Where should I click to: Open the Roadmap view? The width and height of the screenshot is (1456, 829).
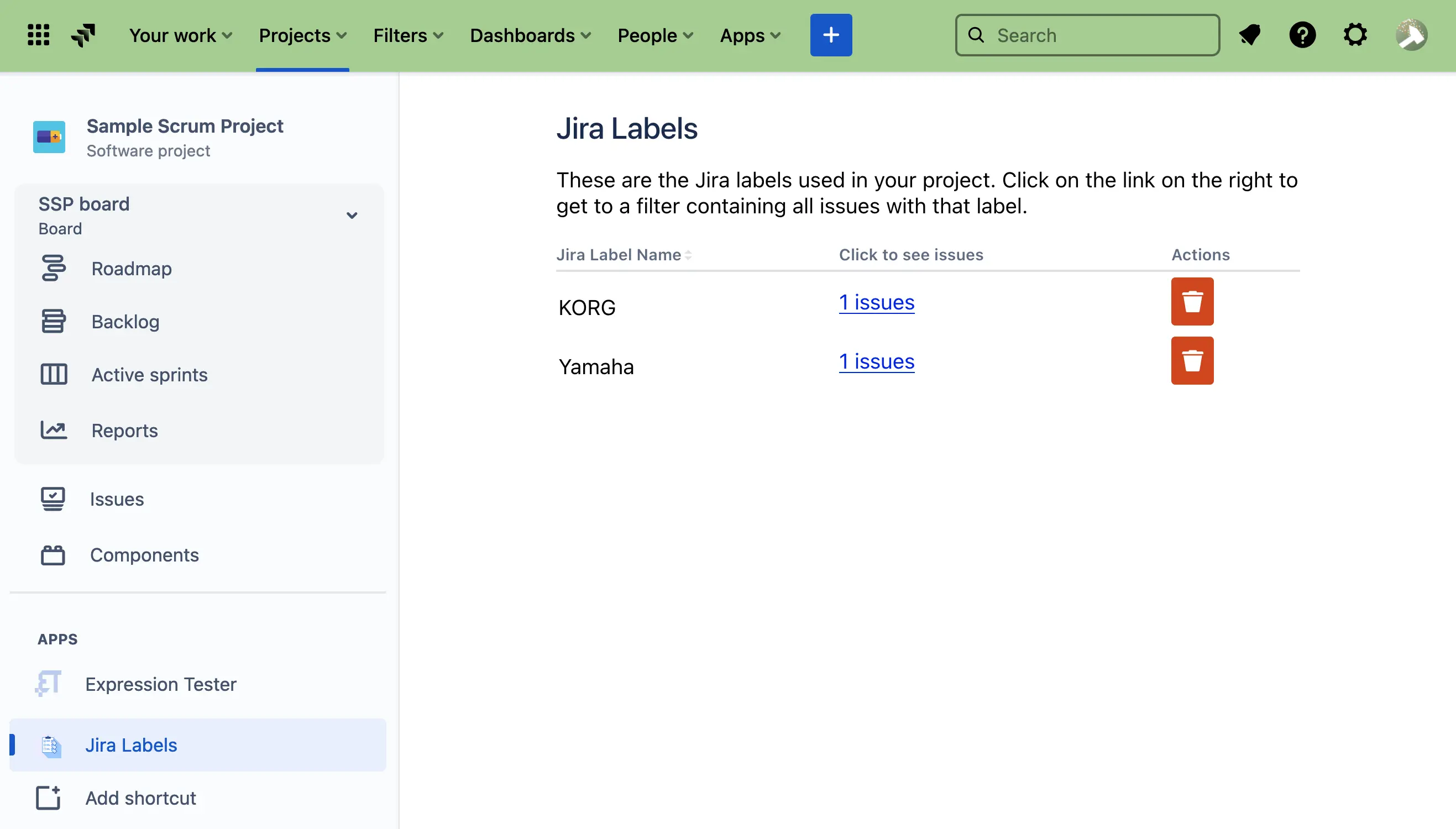tap(131, 268)
